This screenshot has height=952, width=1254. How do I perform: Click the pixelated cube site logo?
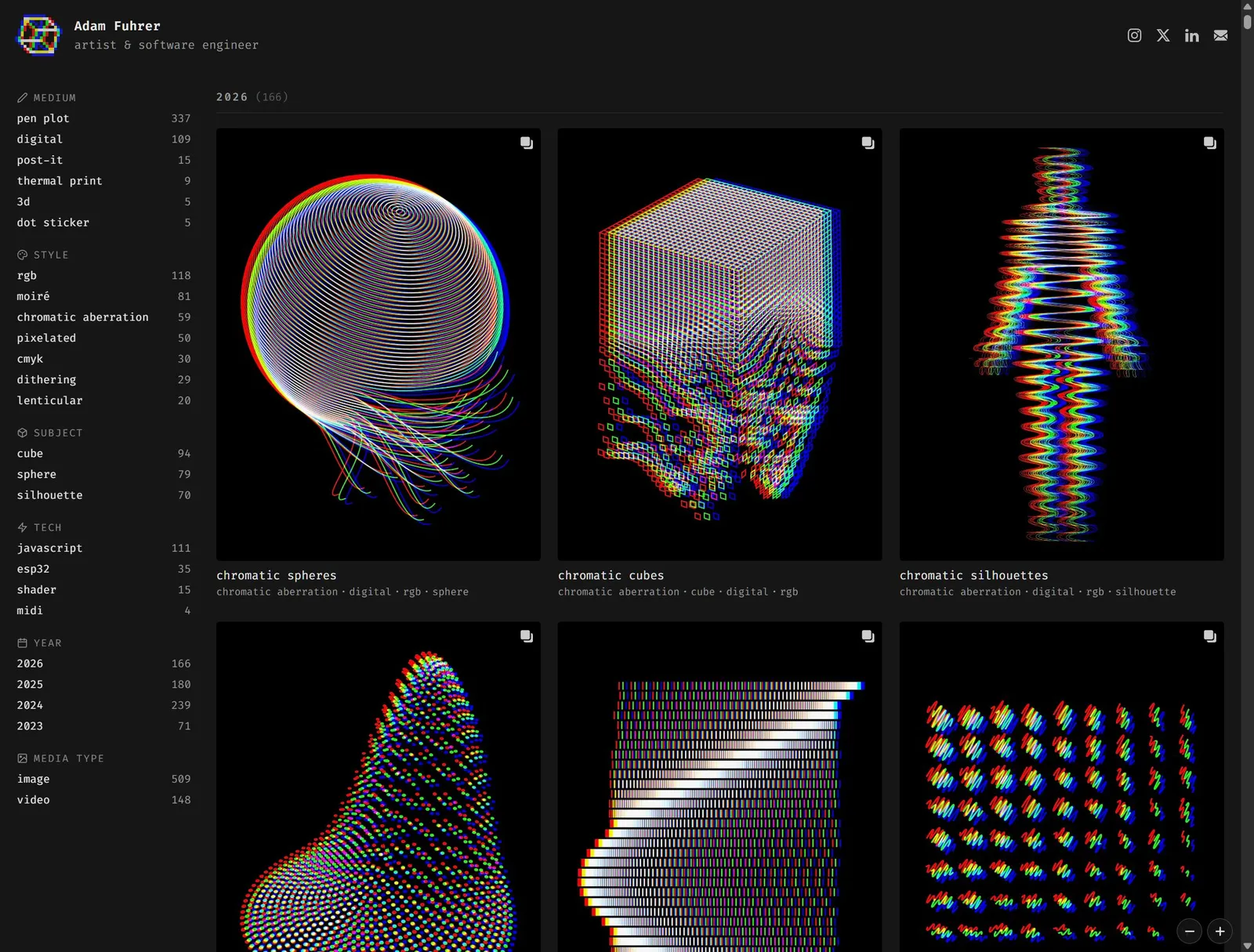(x=38, y=35)
